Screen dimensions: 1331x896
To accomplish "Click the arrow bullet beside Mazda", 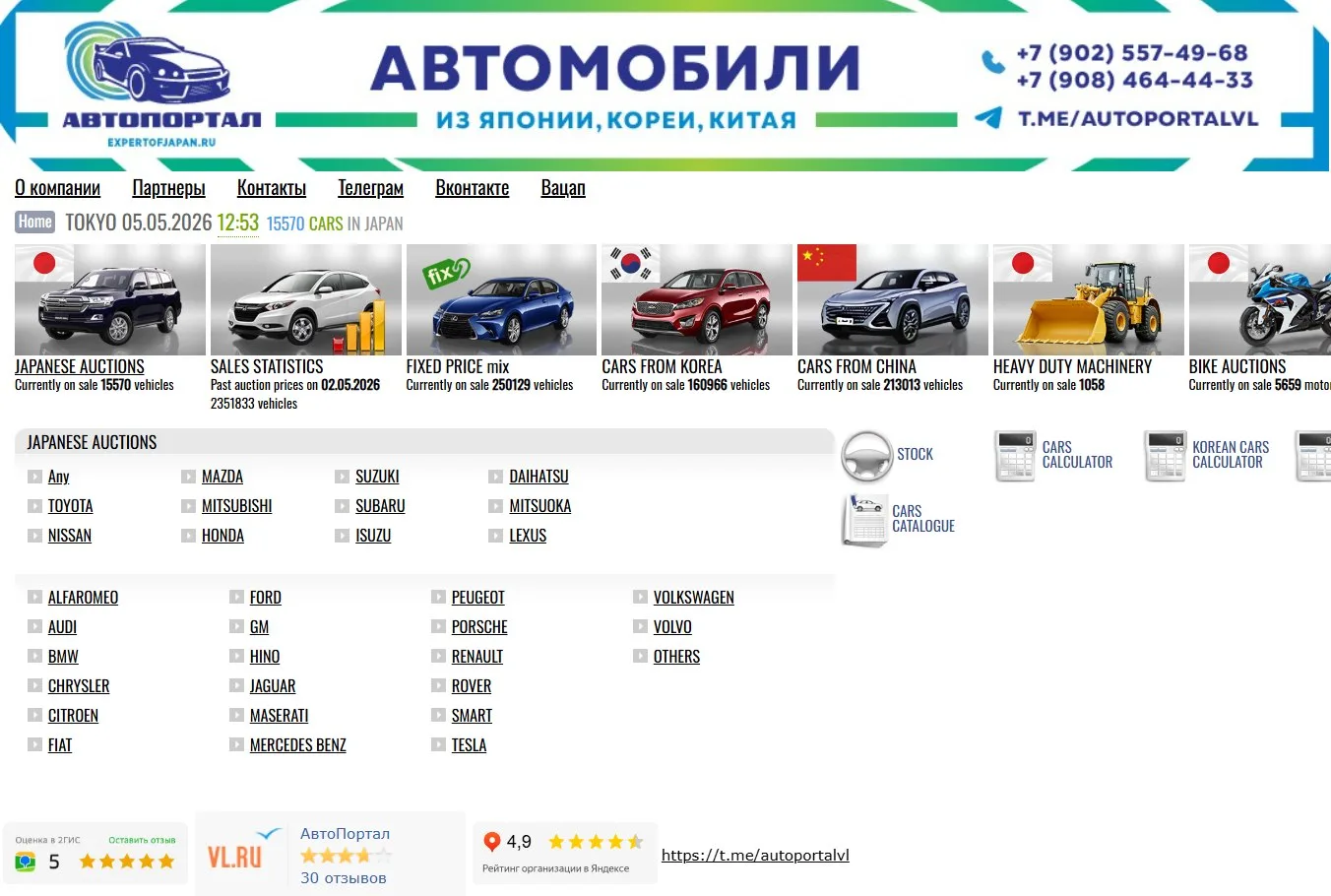I will pos(189,477).
